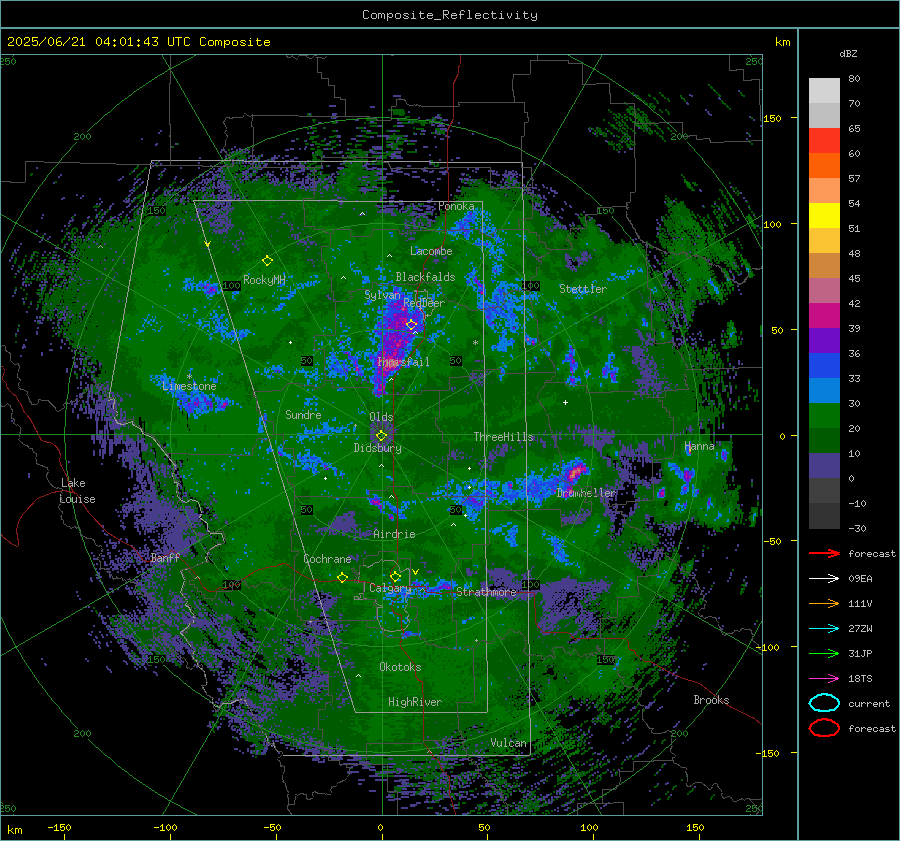Click the strong echo core near Drumheller
This screenshot has width=900, height=841.
coord(575,472)
